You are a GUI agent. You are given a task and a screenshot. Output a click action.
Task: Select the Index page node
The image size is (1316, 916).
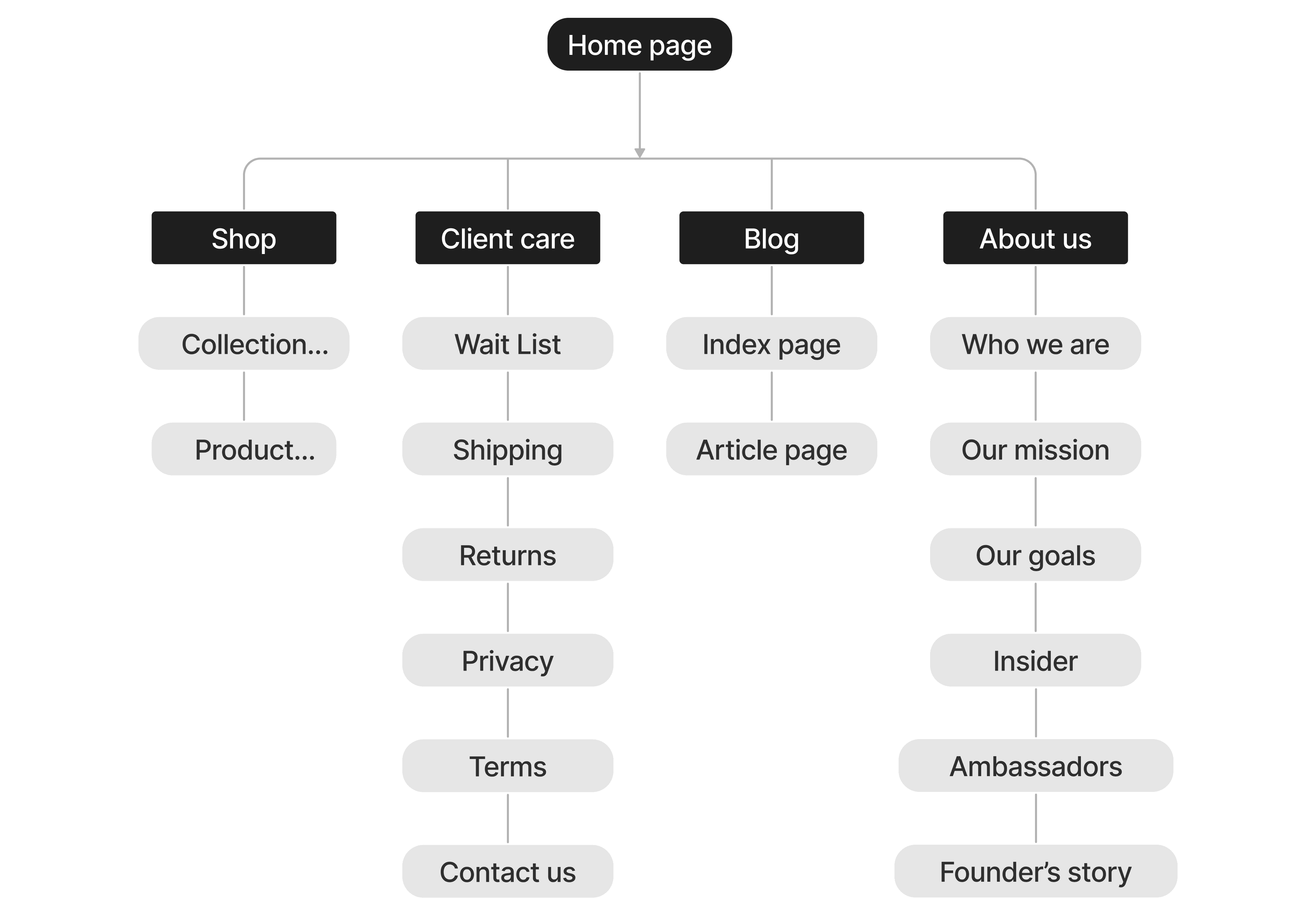point(771,343)
